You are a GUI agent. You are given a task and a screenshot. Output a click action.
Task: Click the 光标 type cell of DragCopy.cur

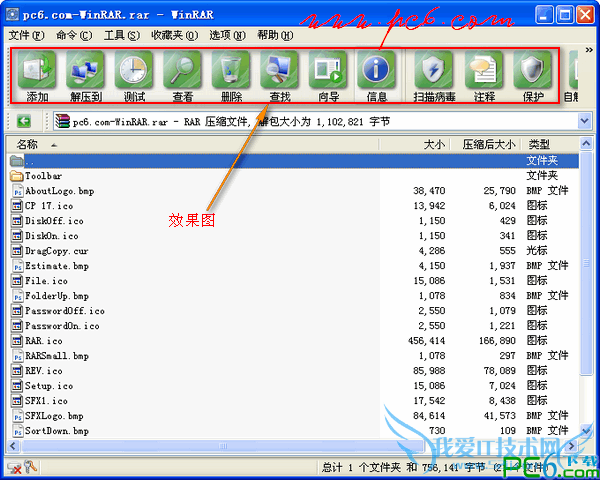[537, 251]
